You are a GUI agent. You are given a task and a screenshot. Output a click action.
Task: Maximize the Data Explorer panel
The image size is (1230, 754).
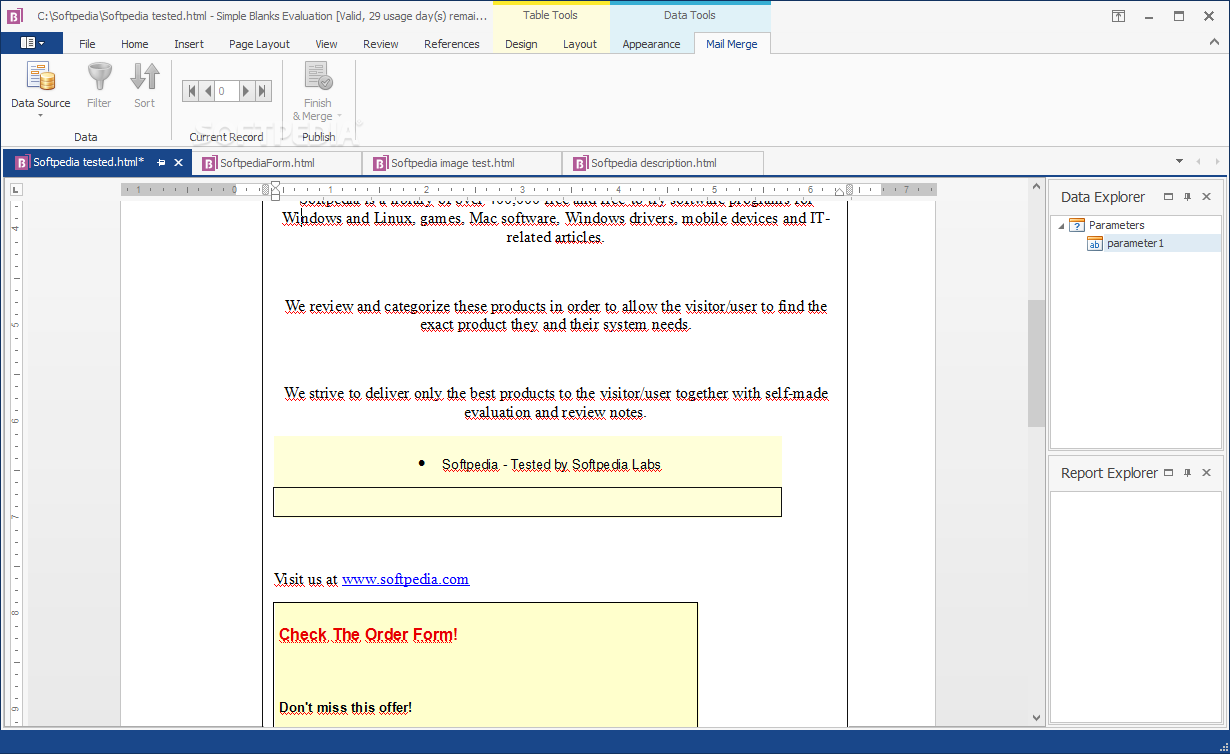[1168, 197]
